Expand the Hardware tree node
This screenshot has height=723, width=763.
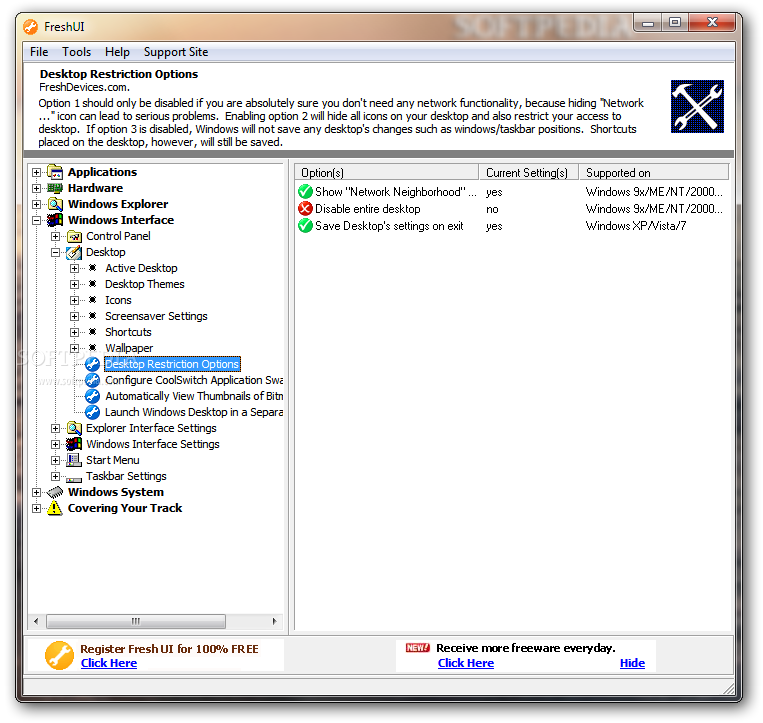pos(36,188)
